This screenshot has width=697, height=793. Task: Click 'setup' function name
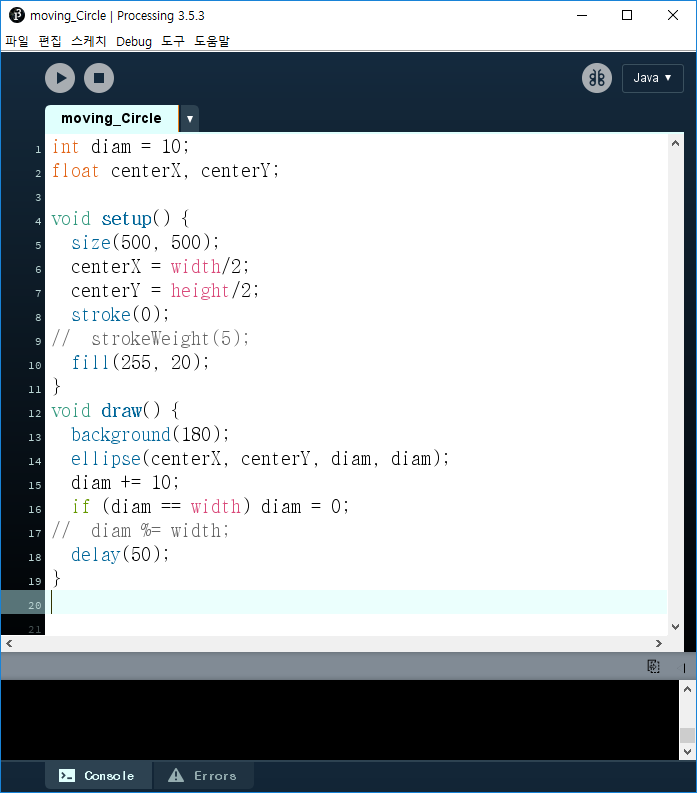126,219
